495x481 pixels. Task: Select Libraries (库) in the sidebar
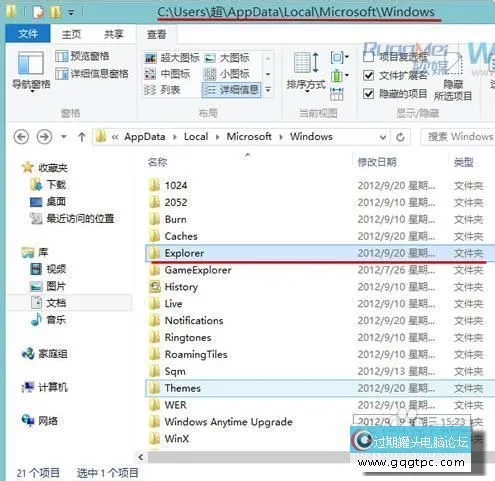click(35, 252)
